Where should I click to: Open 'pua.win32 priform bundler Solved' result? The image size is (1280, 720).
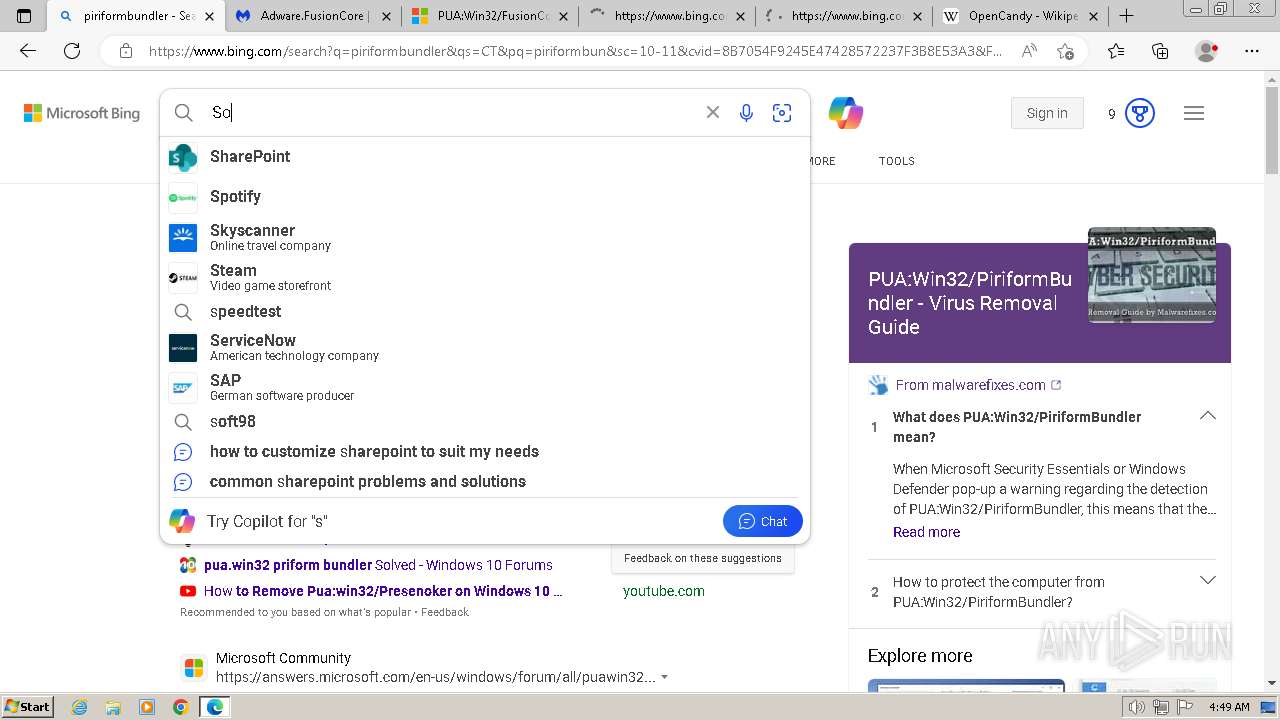[x=378, y=565]
